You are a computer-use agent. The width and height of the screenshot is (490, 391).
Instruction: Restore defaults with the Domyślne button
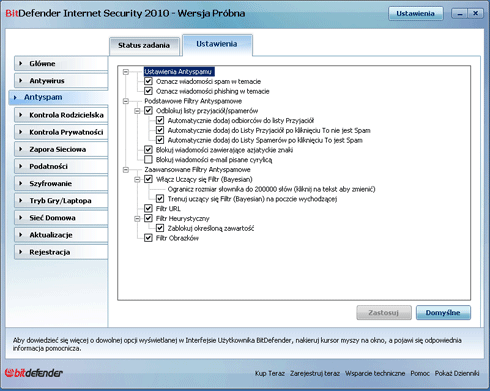[x=443, y=313]
